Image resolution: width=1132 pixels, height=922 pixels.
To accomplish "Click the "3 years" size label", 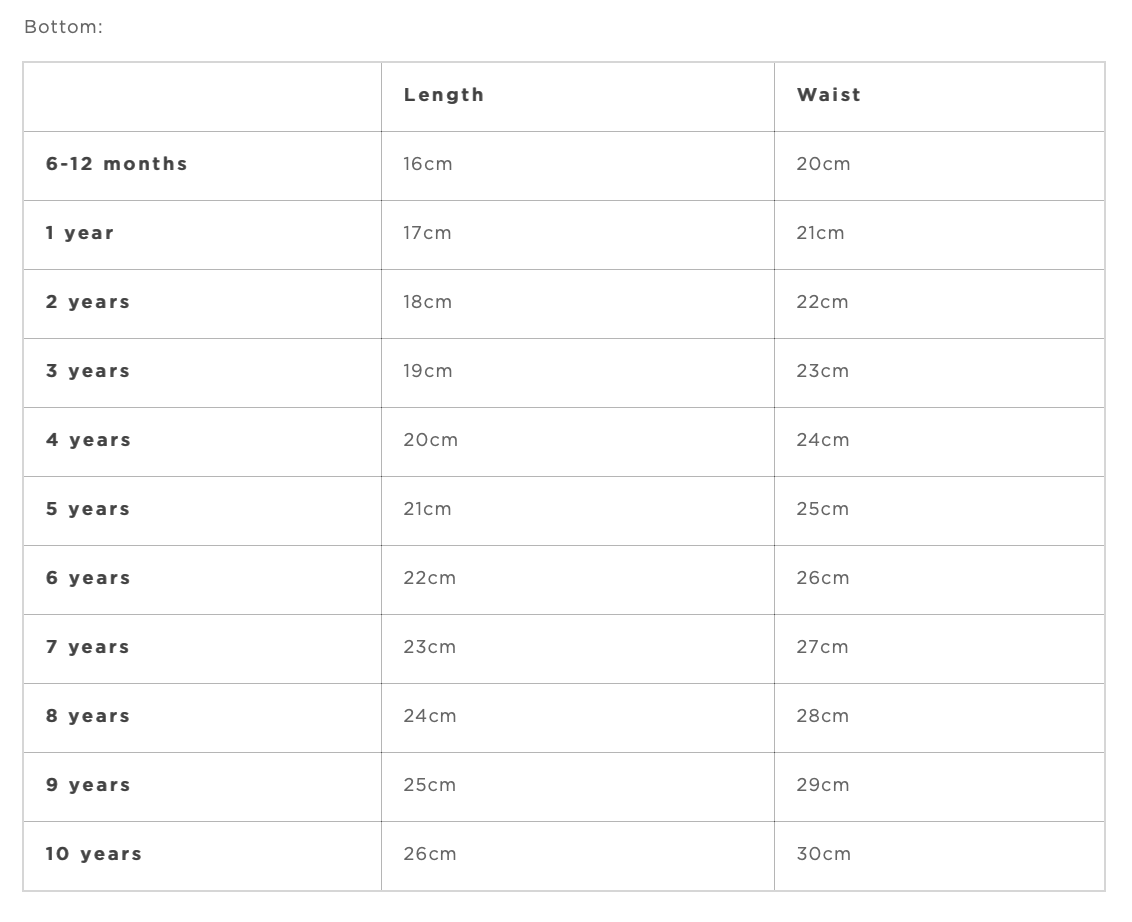I will point(88,371).
